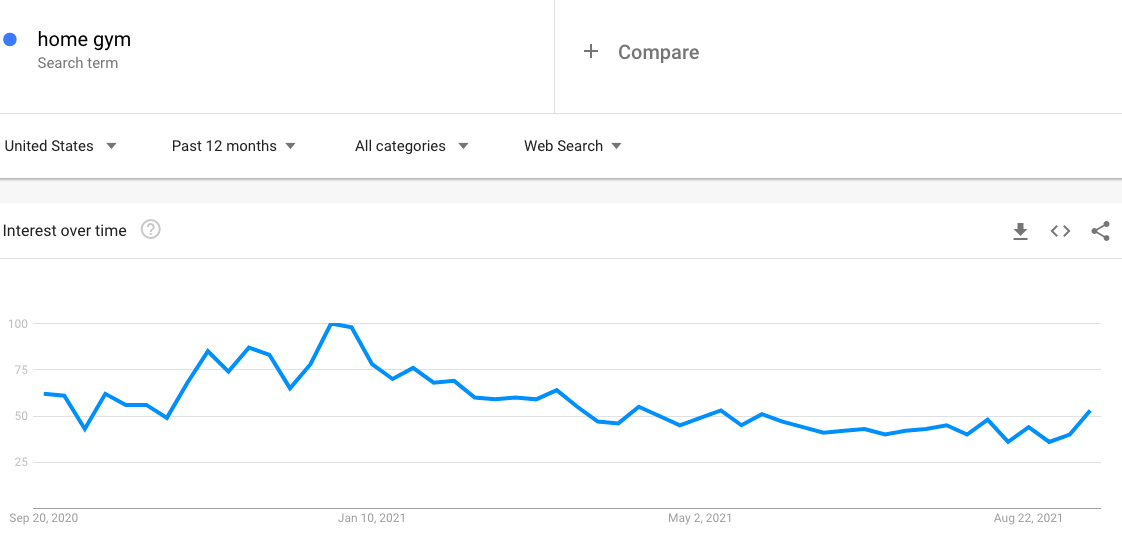Image resolution: width=1122 pixels, height=558 pixels.
Task: Open the All categories dropdown
Action: pos(411,146)
